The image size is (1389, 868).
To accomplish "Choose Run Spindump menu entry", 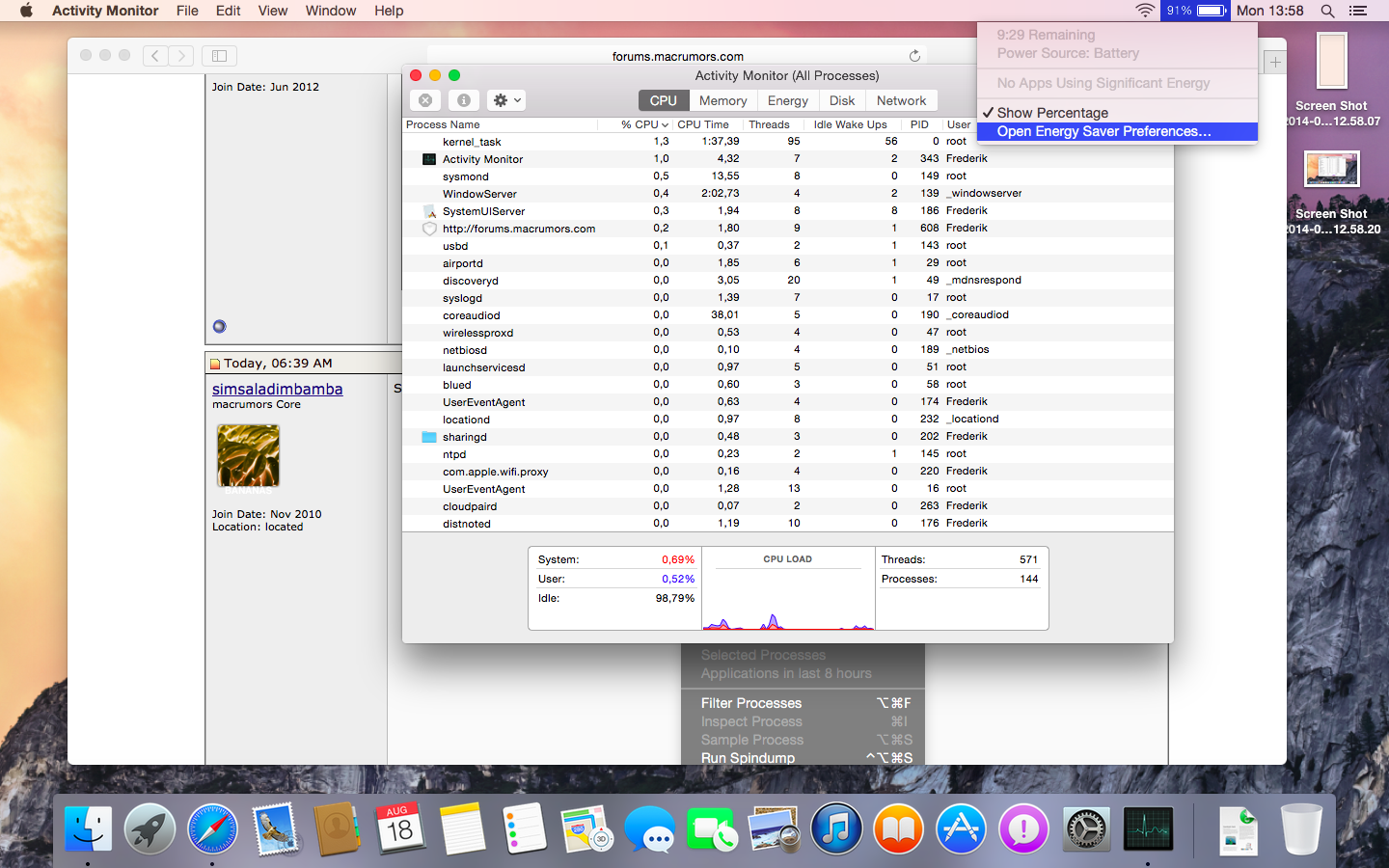I will click(803, 758).
